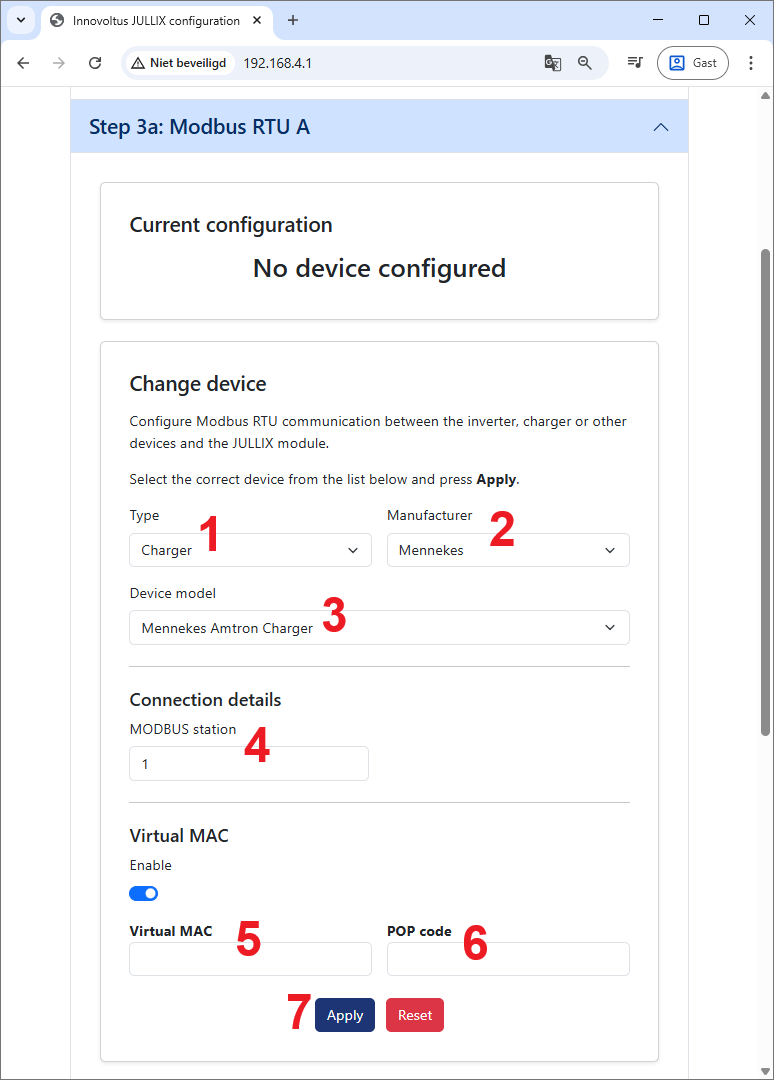Open a new browser tab
774x1080 pixels.
click(293, 20)
